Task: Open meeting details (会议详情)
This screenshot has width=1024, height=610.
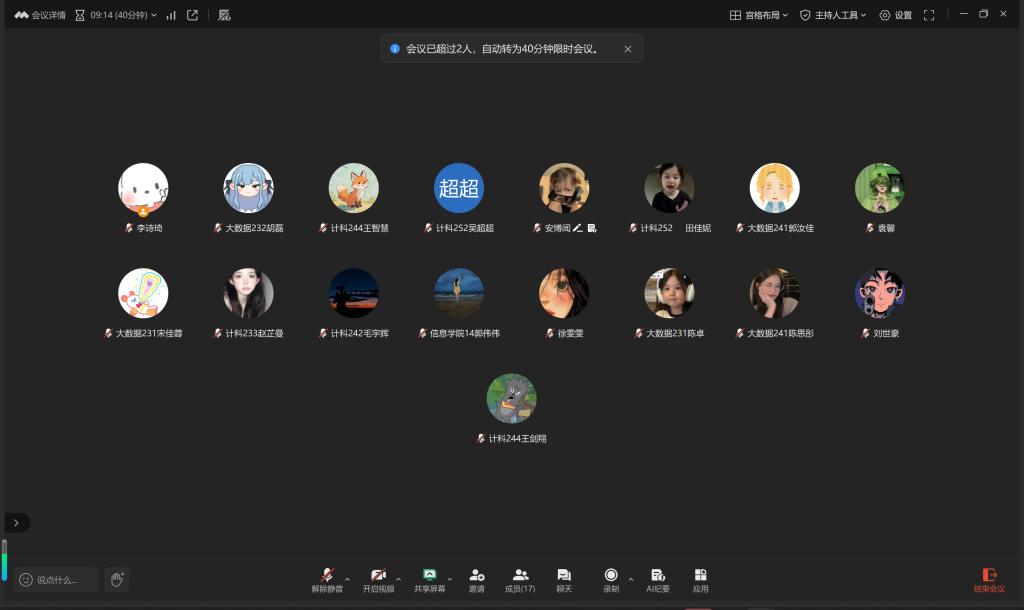Action: (41, 15)
